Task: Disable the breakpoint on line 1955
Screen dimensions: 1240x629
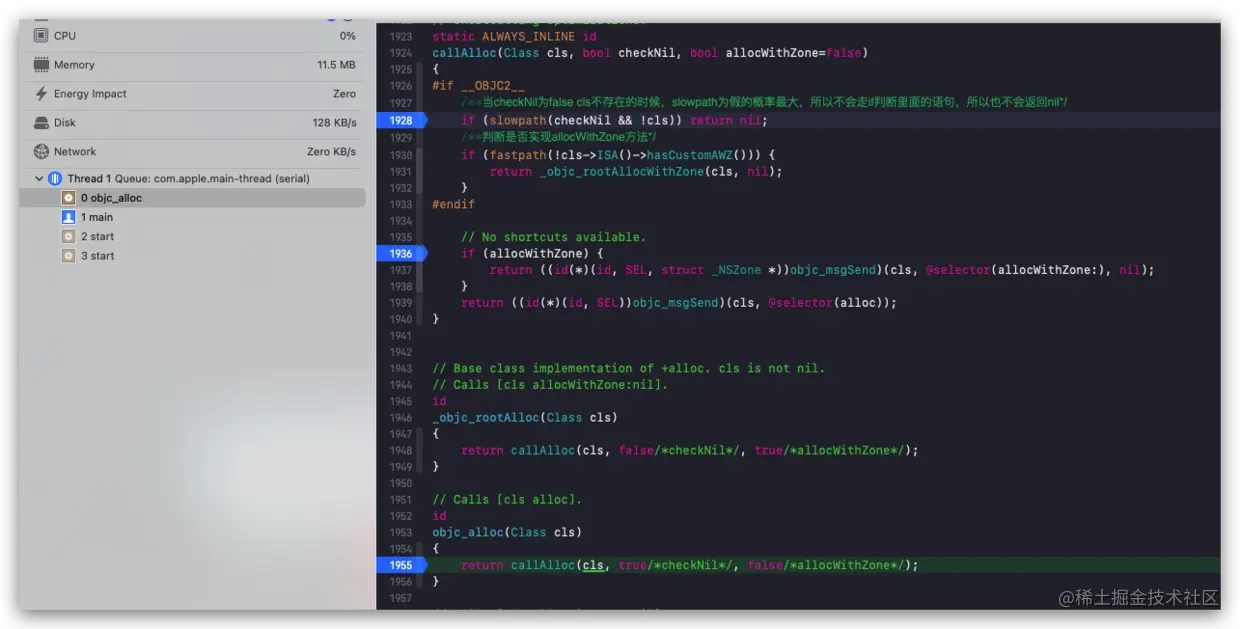Action: click(x=401, y=565)
